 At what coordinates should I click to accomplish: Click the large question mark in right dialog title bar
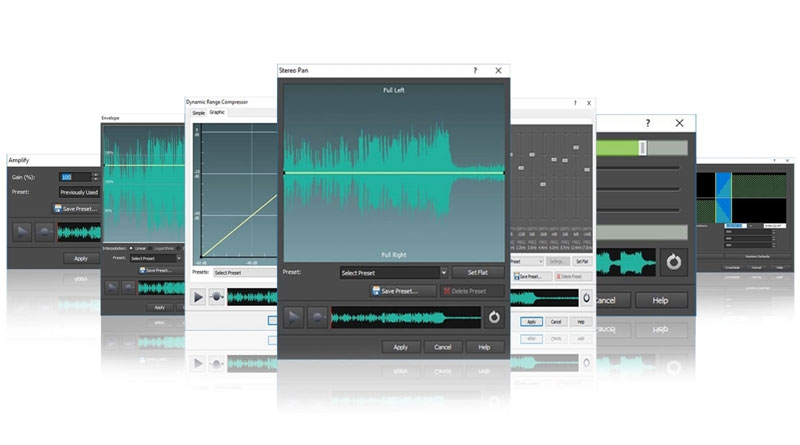pyautogui.click(x=647, y=123)
